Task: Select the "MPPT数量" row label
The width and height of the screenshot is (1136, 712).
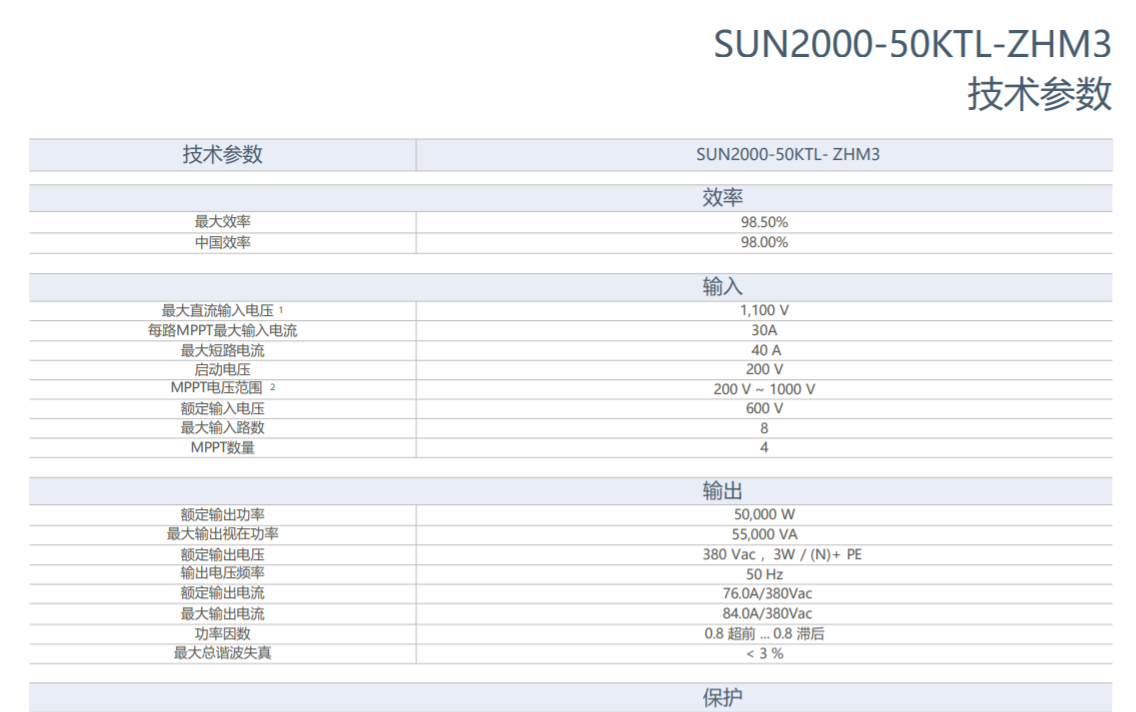Action: coord(222,448)
